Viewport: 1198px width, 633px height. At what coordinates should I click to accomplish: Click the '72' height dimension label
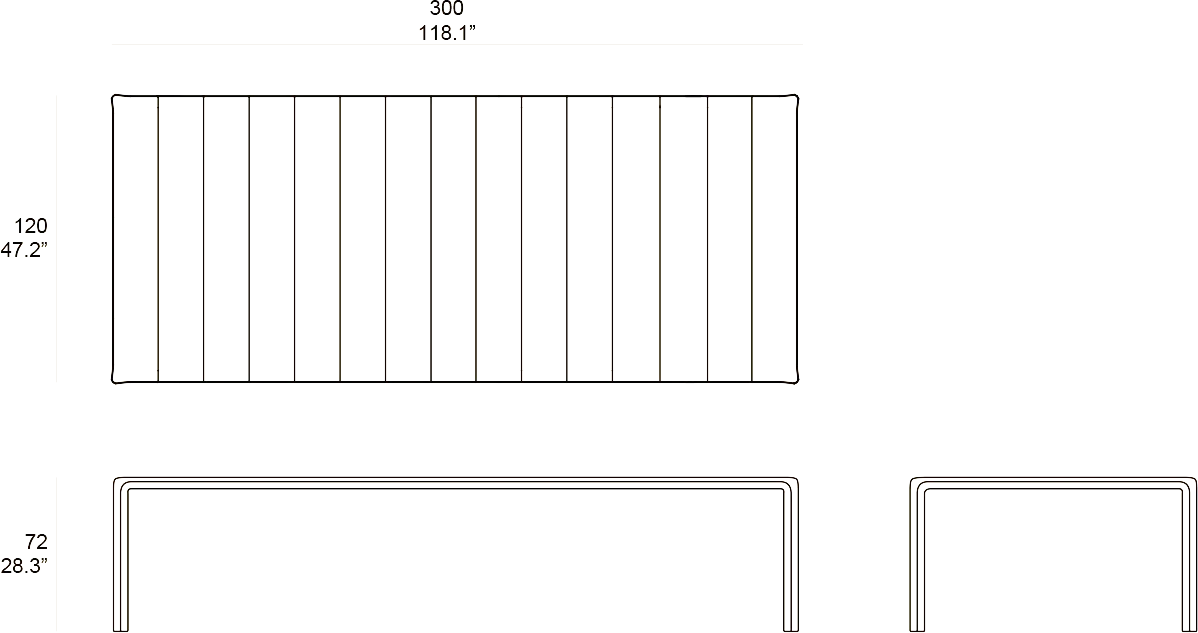(x=36, y=542)
